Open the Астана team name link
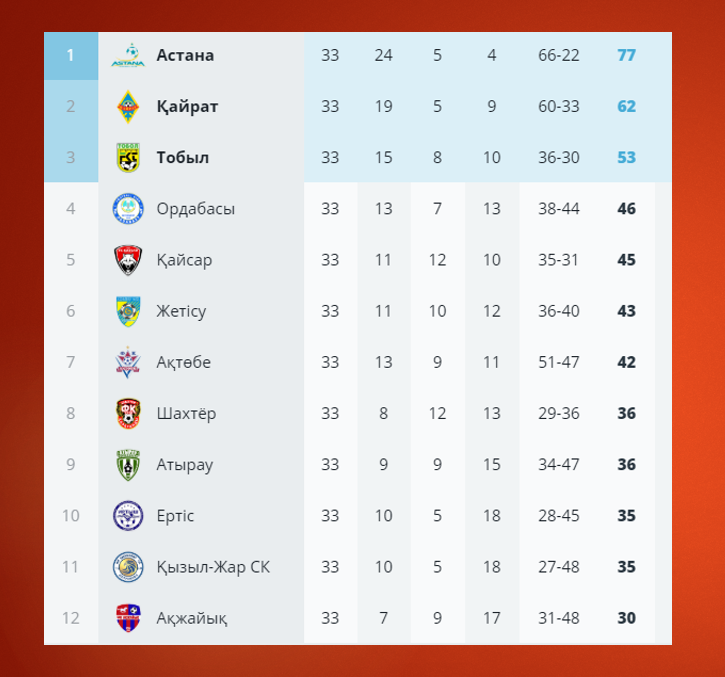This screenshot has width=725, height=677. [x=185, y=55]
